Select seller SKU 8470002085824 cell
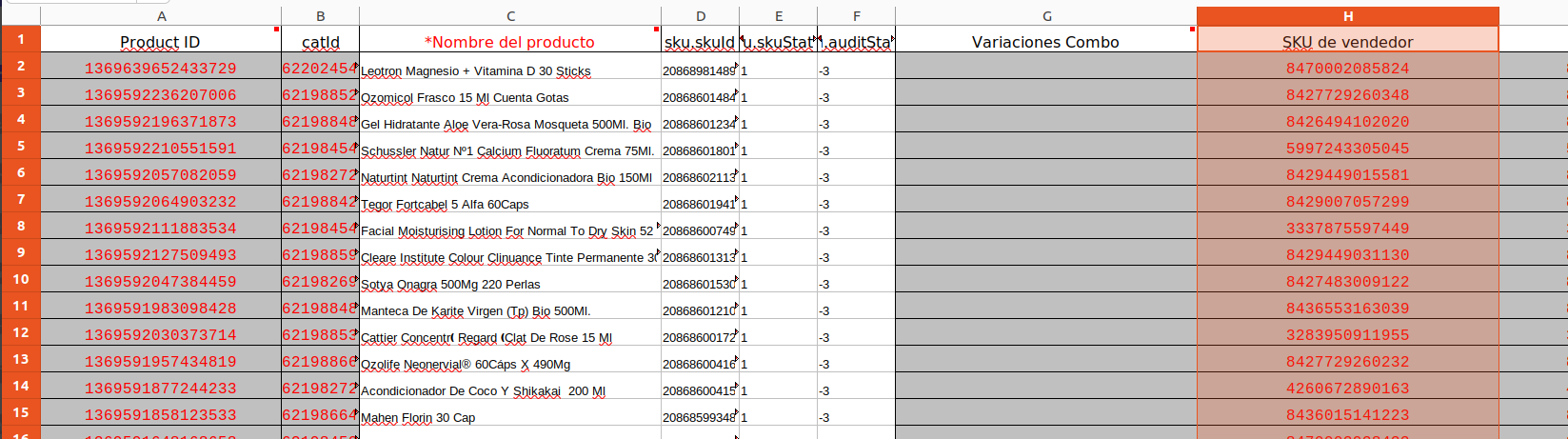Viewport: 1568px width, 439px height. (1348, 66)
